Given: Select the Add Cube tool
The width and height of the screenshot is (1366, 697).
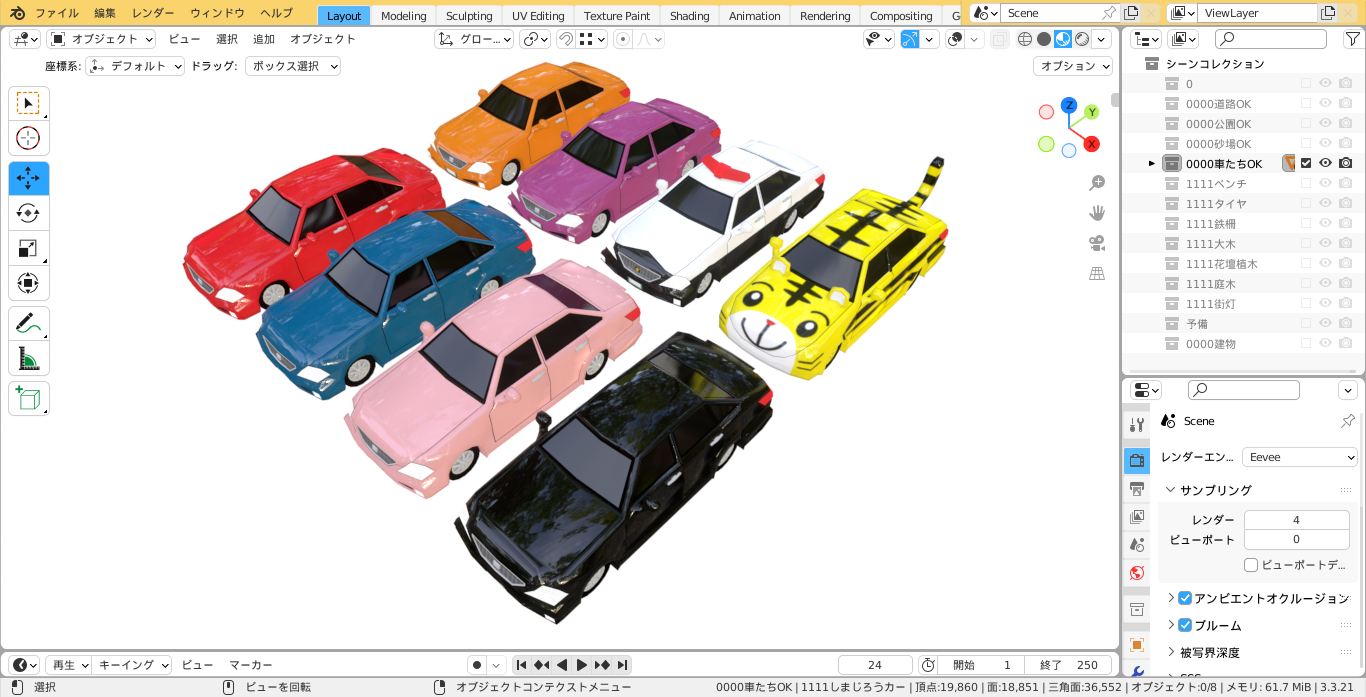Looking at the screenshot, I should [x=29, y=398].
